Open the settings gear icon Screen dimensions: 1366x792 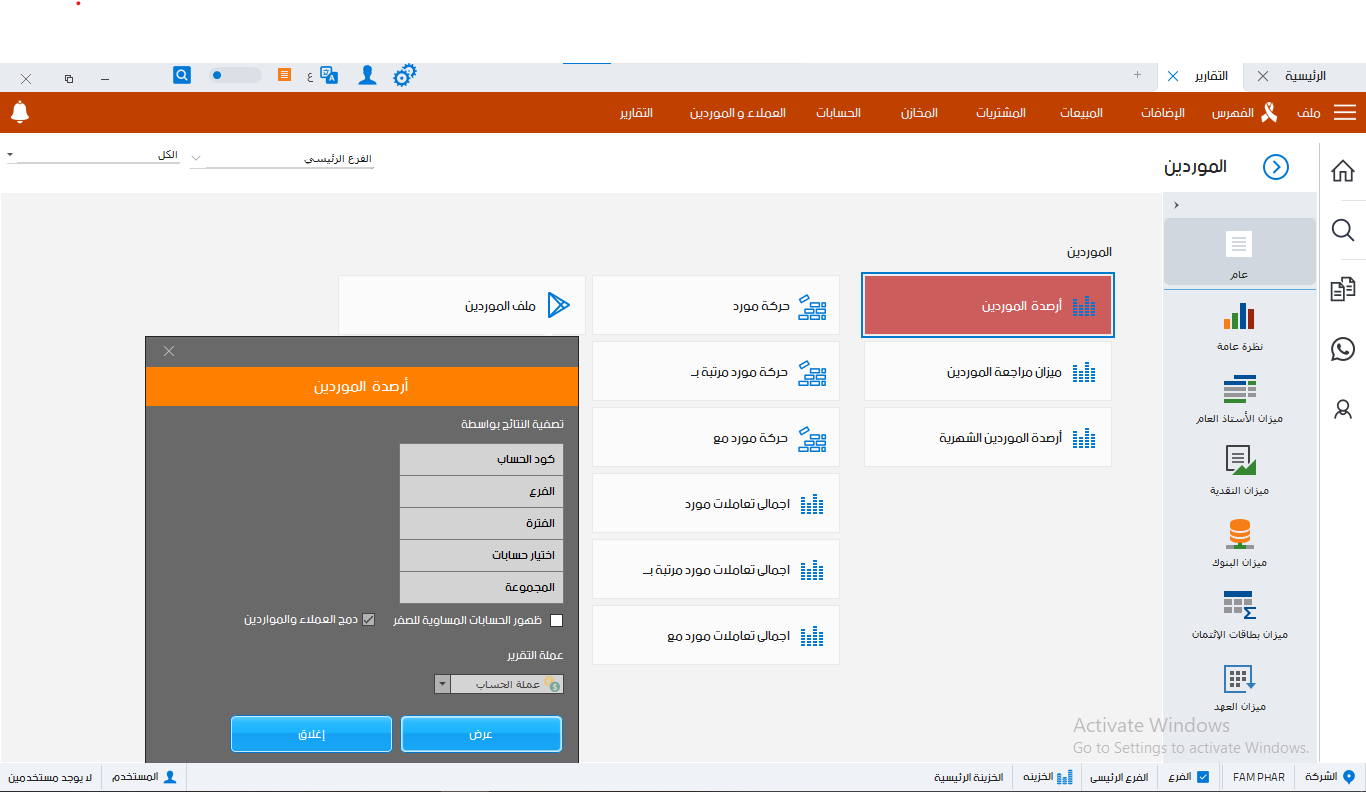pos(404,76)
